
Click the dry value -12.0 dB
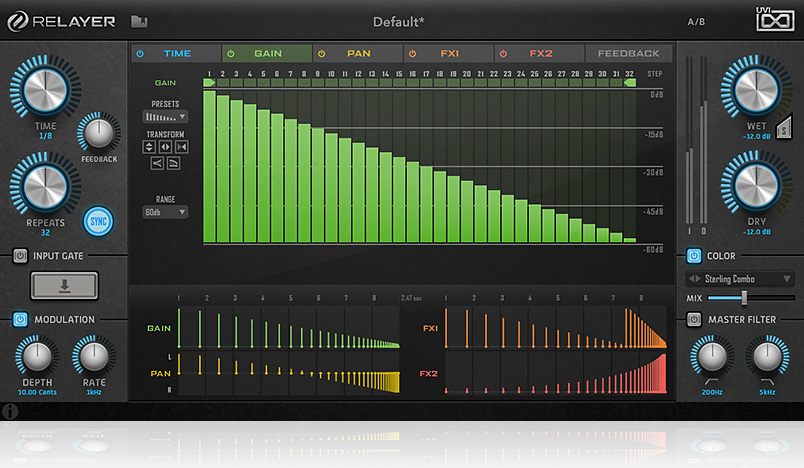click(756, 232)
